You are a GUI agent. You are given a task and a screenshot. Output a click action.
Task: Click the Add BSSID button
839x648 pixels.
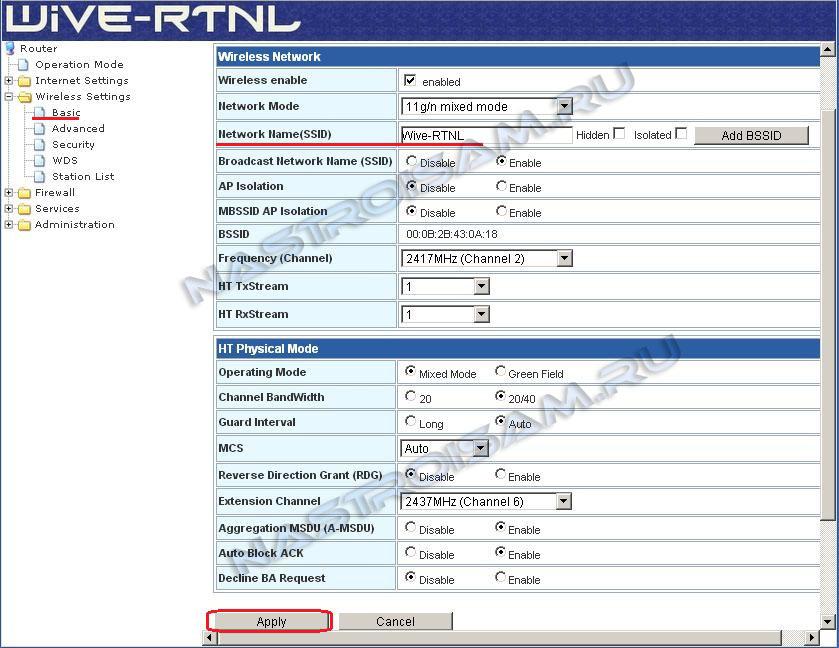tap(751, 135)
